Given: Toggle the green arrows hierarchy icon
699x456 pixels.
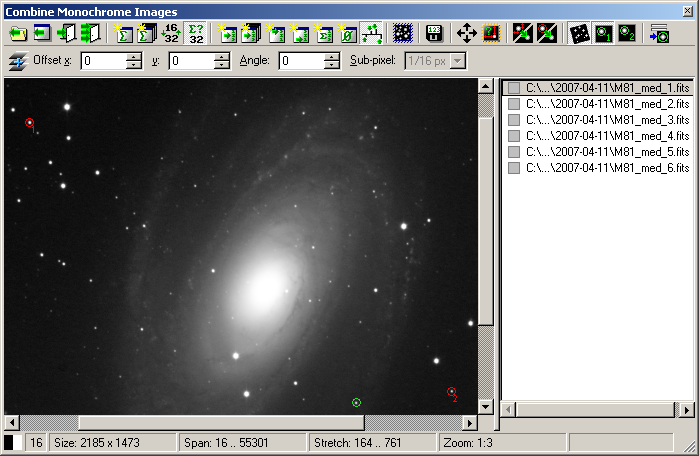Looking at the screenshot, I should 371,33.
